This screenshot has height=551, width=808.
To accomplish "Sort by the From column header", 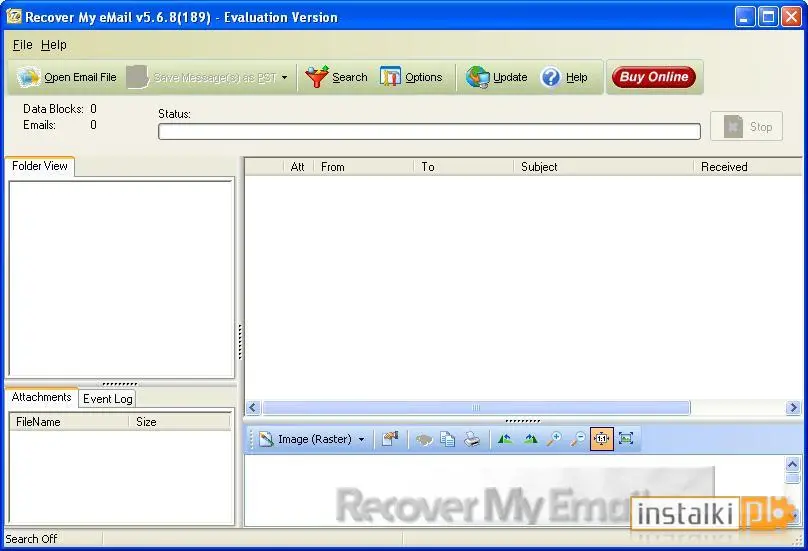I will click(x=363, y=167).
